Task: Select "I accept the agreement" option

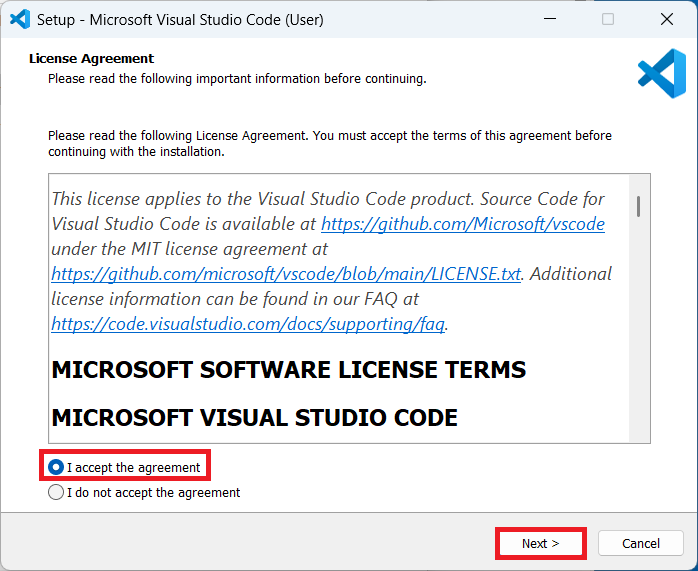Action: click(x=57, y=467)
